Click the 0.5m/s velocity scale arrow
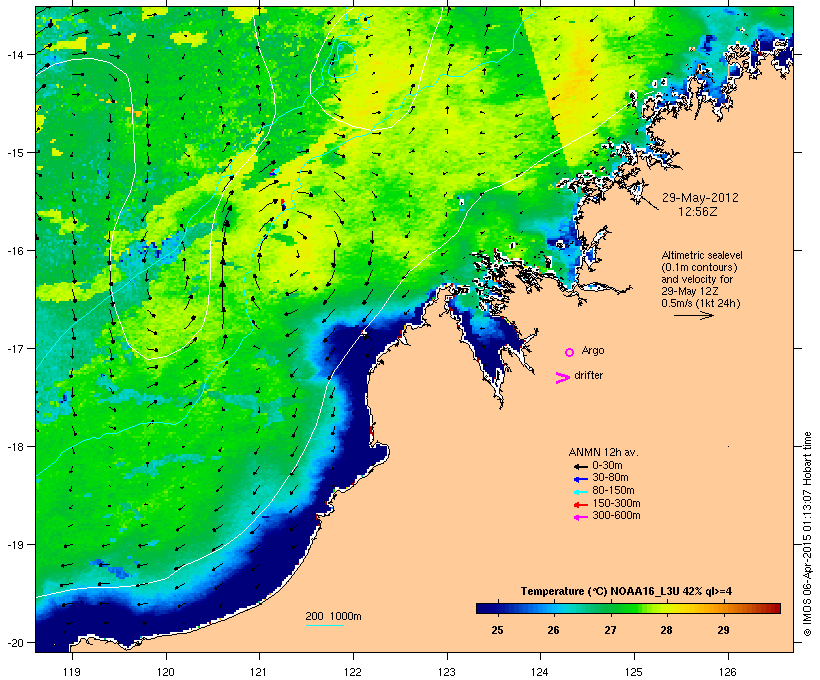Viewport: 820px width, 680px height. click(693, 315)
